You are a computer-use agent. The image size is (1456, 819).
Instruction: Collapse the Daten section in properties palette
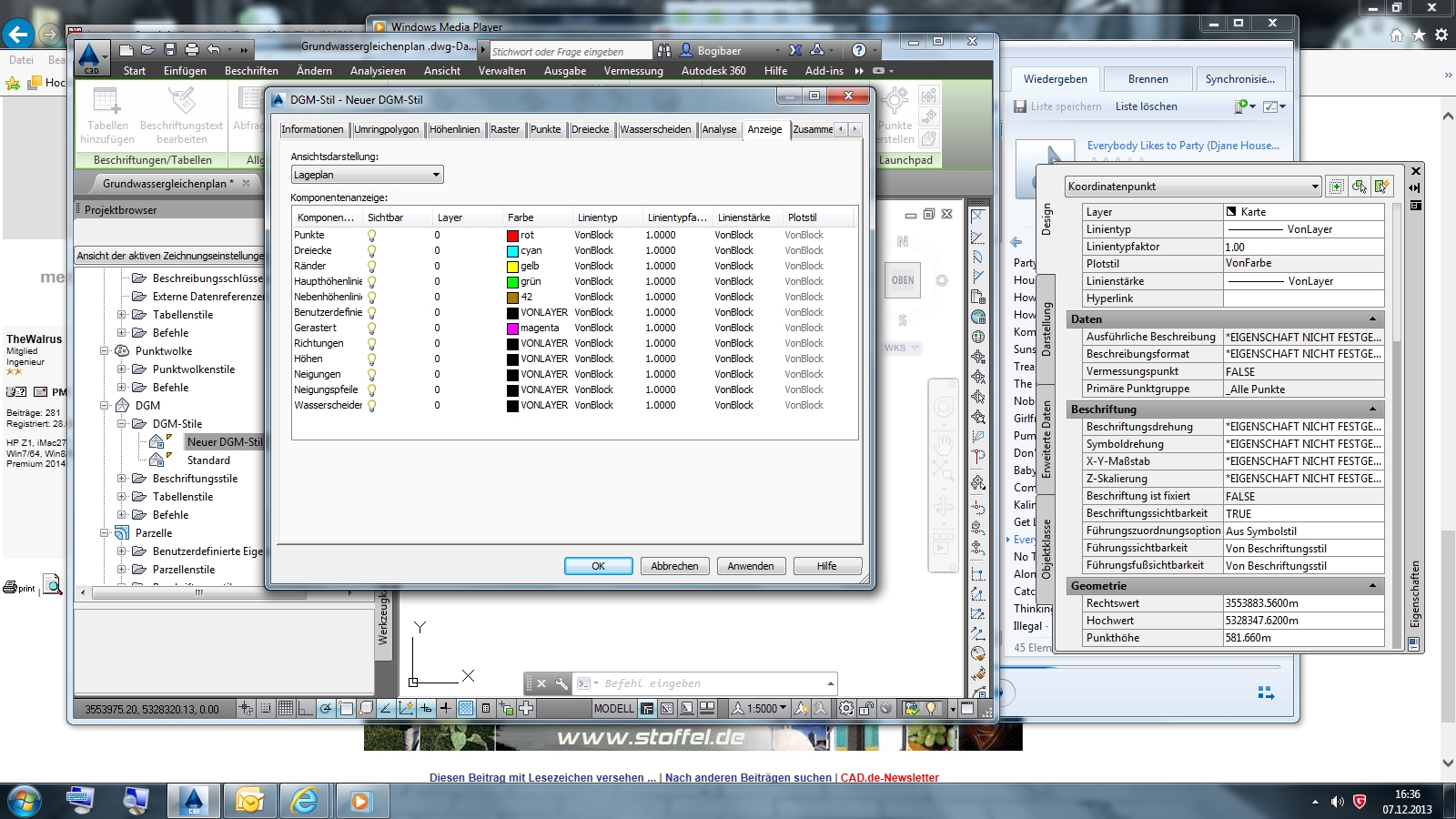tap(1372, 319)
